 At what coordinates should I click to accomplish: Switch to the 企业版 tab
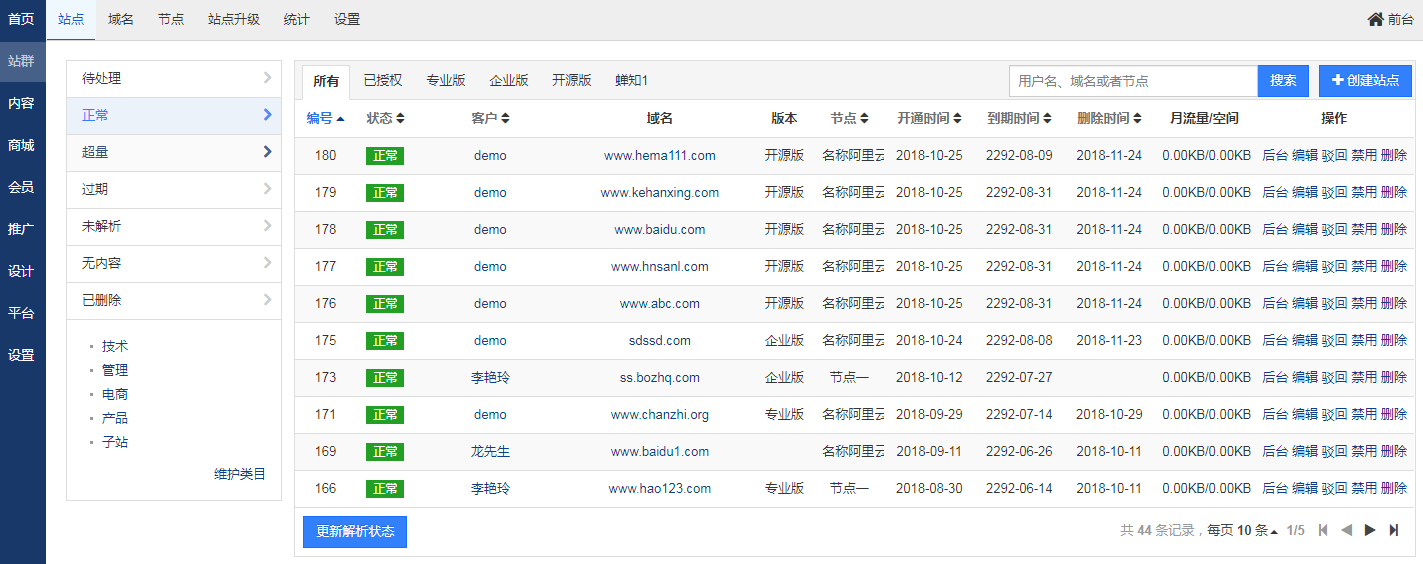tap(508, 80)
